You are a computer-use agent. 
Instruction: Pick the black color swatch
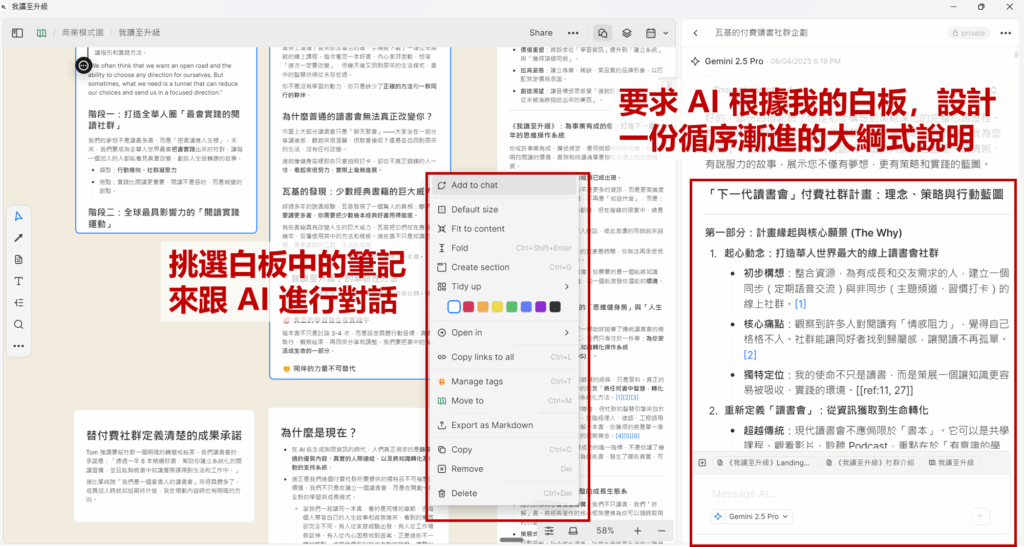coord(554,307)
